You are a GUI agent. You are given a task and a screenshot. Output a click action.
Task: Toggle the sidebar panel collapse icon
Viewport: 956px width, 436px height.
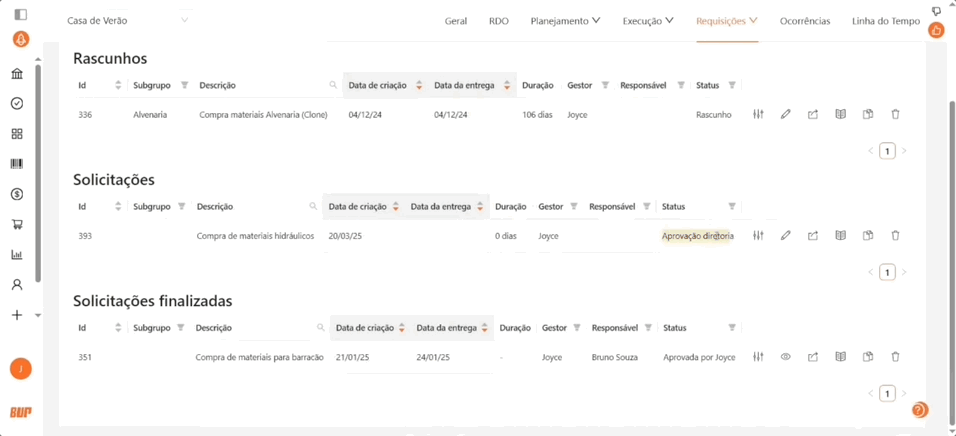[21, 13]
